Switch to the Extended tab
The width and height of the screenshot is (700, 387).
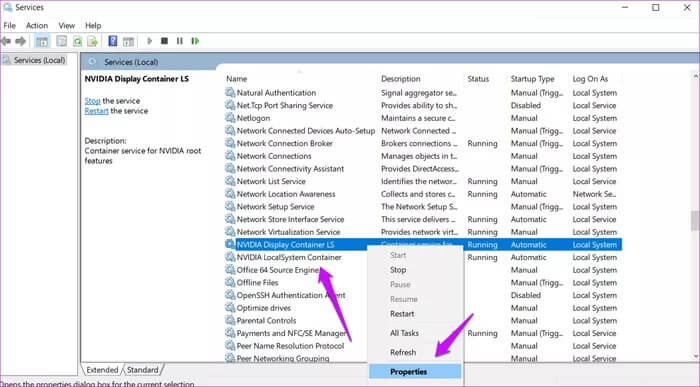pyautogui.click(x=102, y=370)
